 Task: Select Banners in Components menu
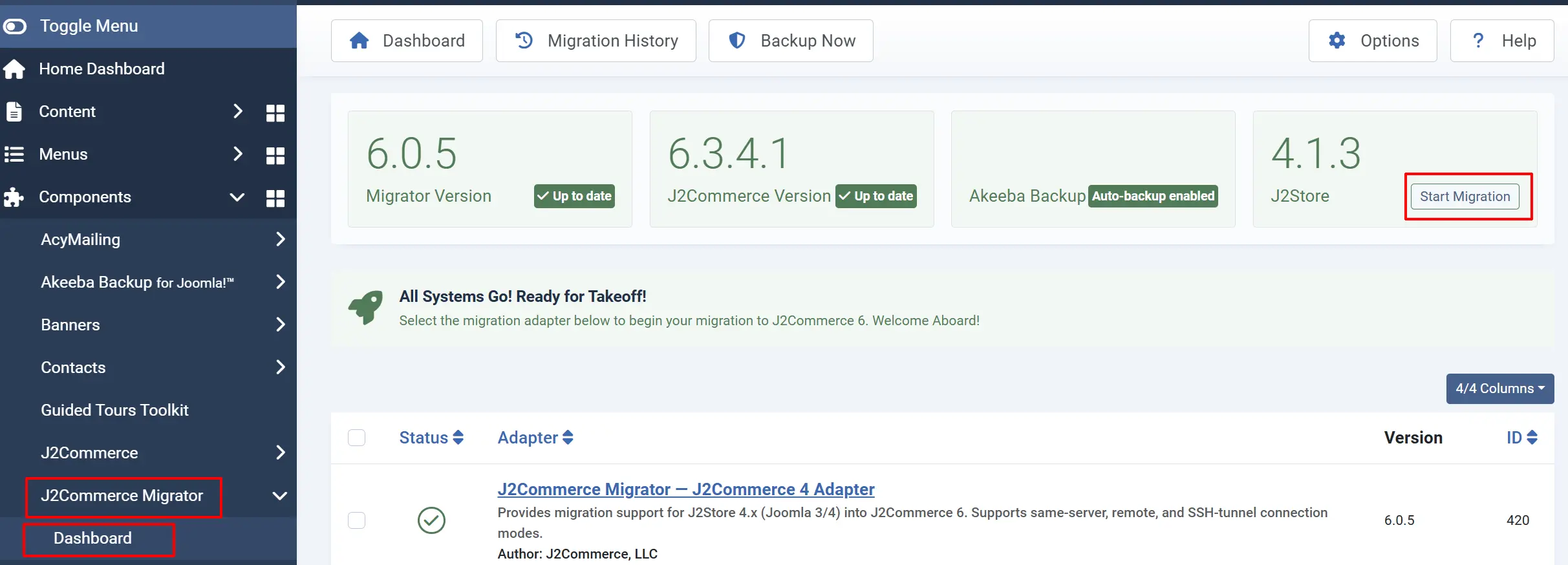tap(70, 325)
